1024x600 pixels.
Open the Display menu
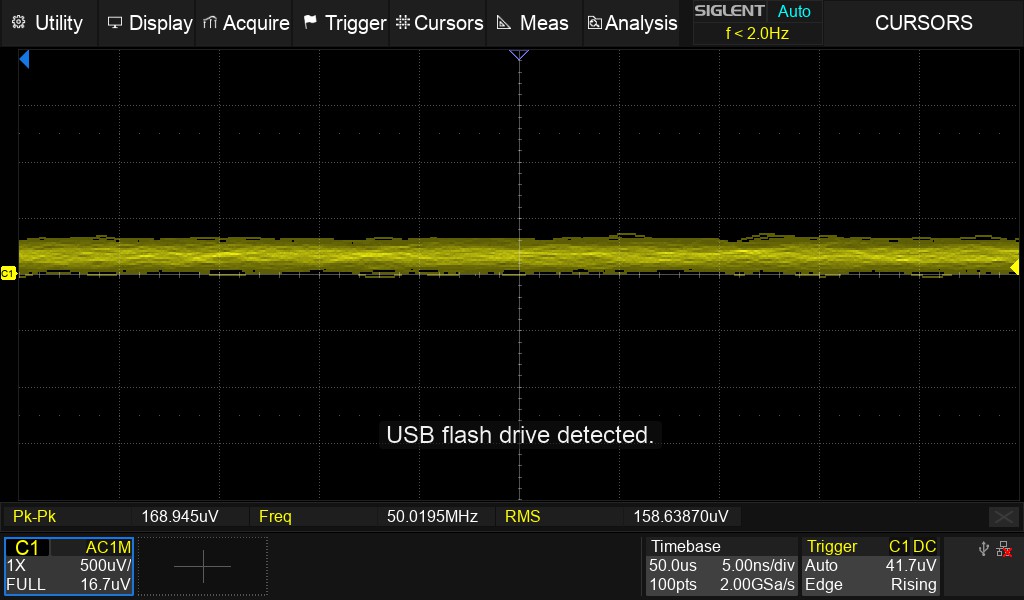pos(149,22)
